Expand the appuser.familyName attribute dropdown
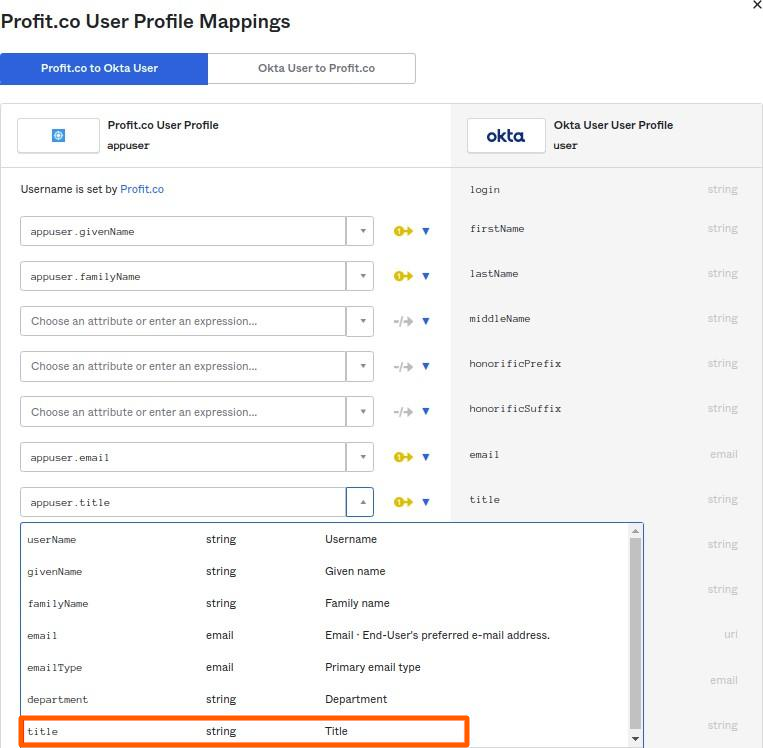This screenshot has height=748, width=763. pyautogui.click(x=360, y=276)
